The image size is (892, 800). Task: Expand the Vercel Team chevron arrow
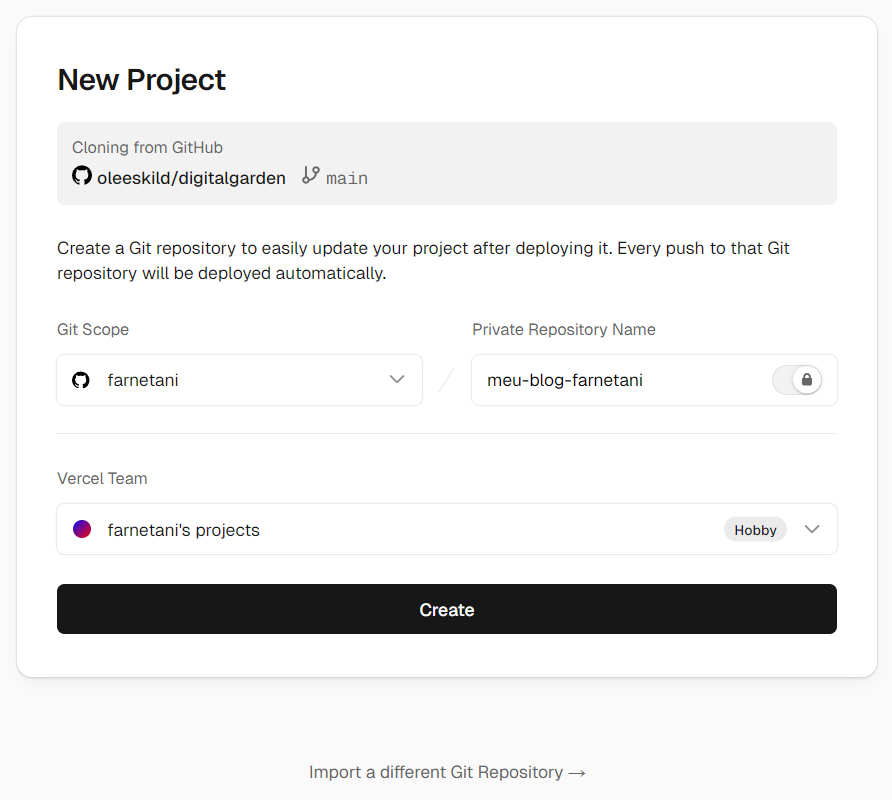pyautogui.click(x=812, y=529)
